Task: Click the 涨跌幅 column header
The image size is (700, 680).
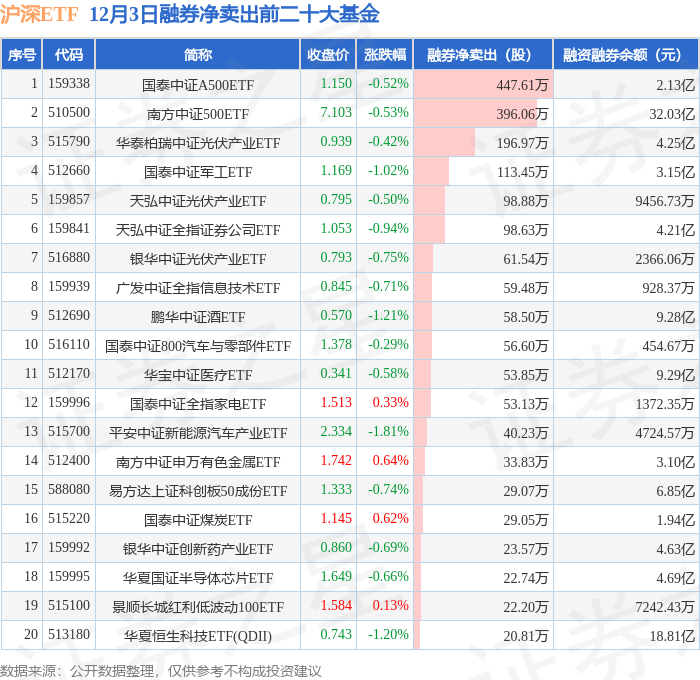Action: tap(385, 54)
